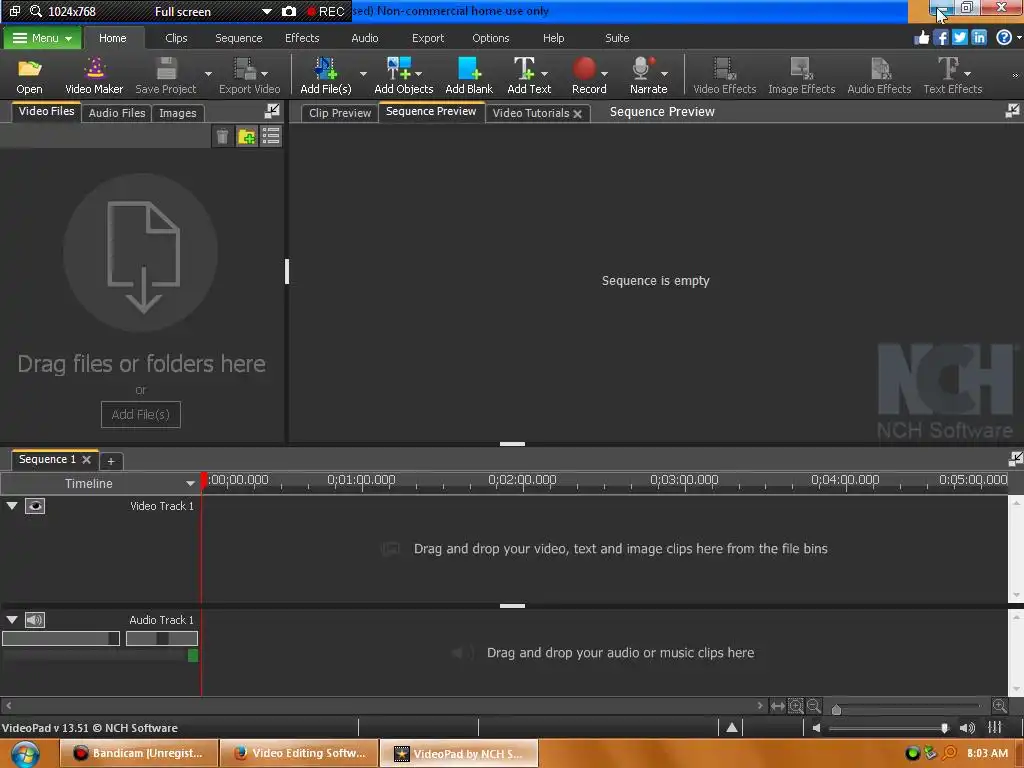Expand the Narrate dropdown arrow

click(x=664, y=74)
